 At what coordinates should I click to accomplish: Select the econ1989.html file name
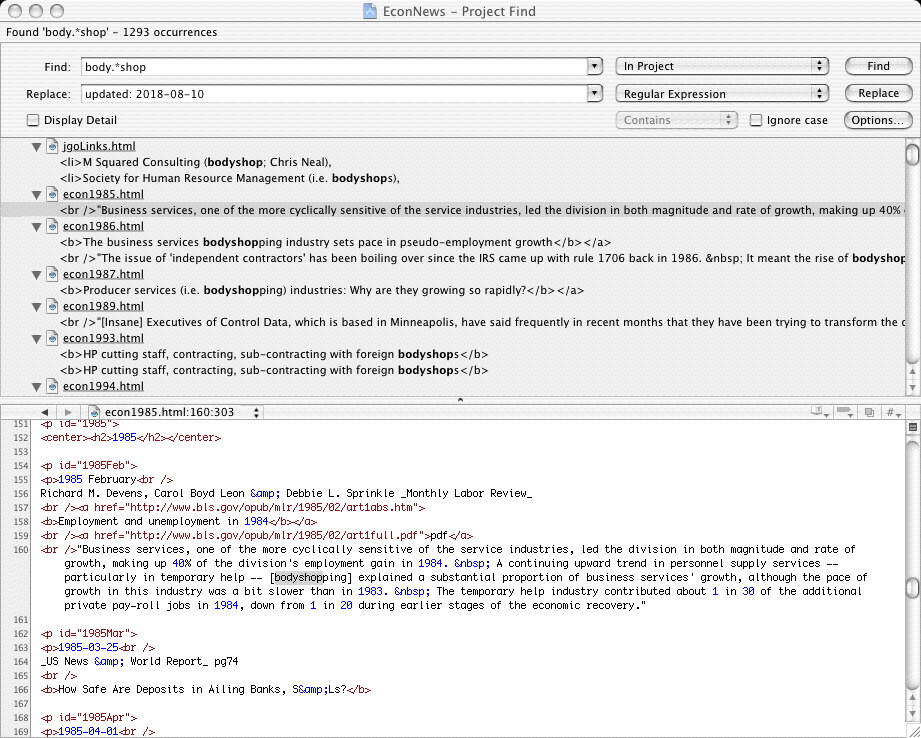[103, 306]
